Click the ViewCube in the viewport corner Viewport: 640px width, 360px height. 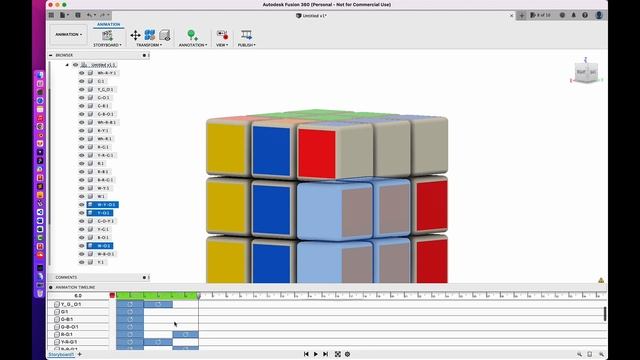(x=587, y=73)
